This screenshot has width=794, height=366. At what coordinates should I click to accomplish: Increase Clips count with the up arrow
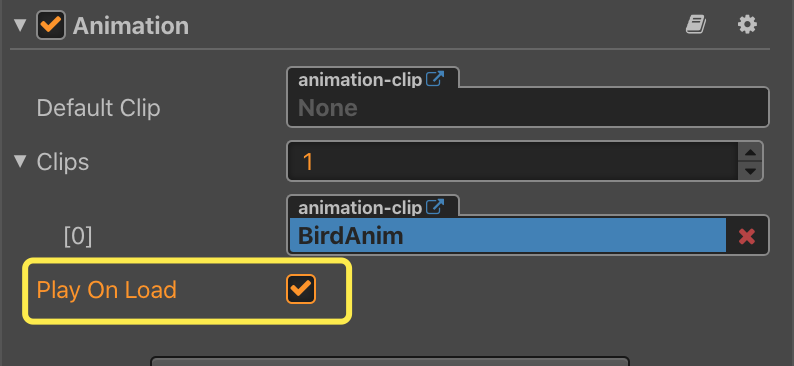[750, 153]
